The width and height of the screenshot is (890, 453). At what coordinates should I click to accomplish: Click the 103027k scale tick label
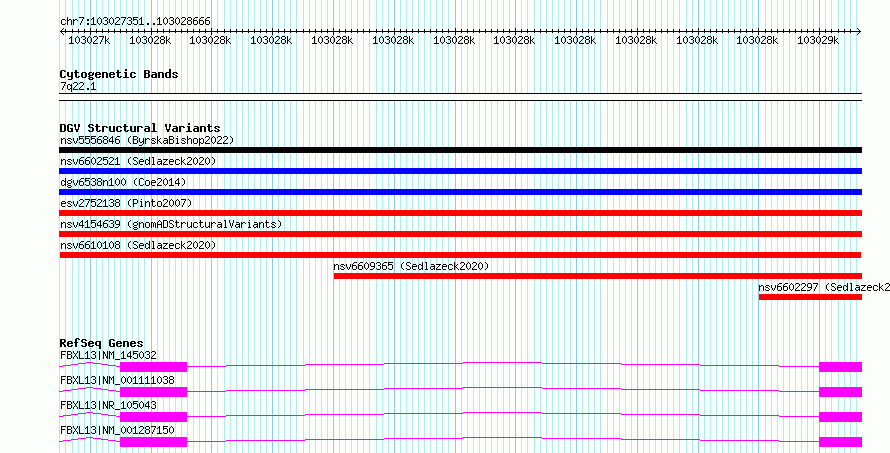click(x=89, y=40)
